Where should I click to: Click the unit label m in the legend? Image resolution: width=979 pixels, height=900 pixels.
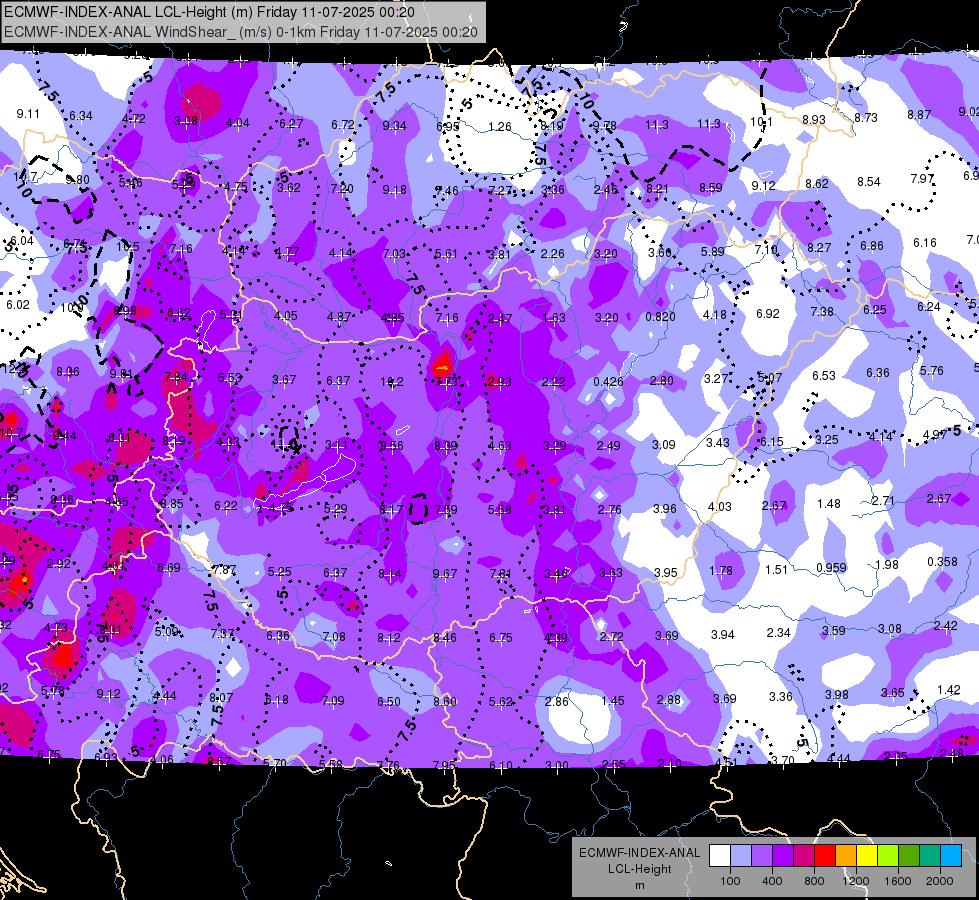[639, 886]
